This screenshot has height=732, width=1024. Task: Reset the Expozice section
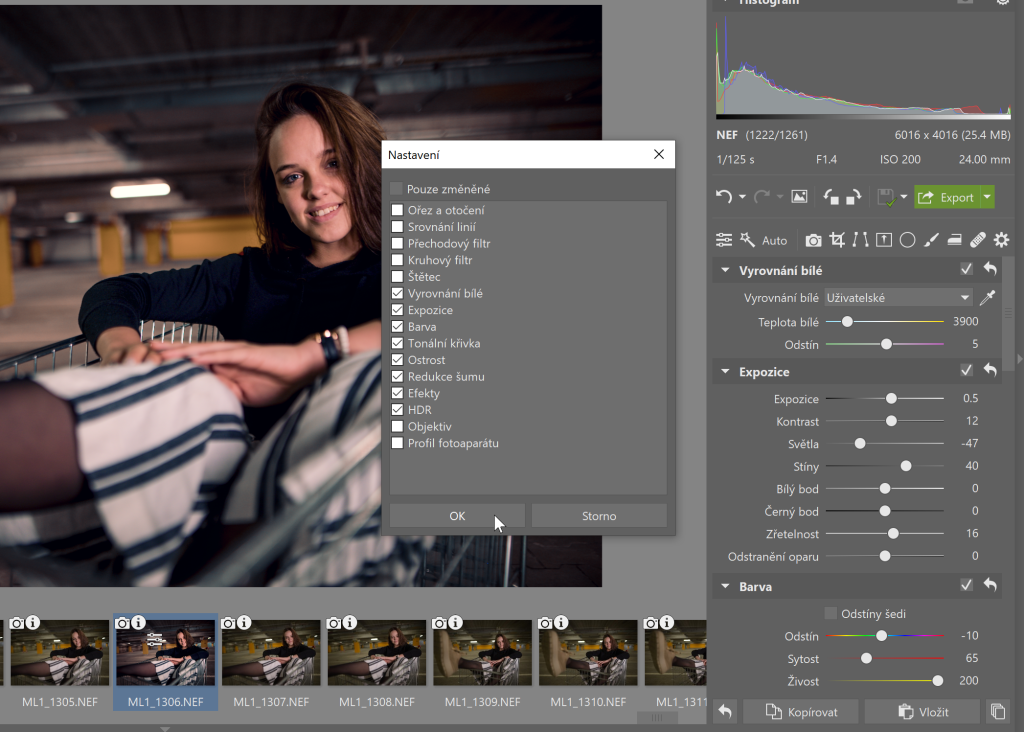(990, 370)
